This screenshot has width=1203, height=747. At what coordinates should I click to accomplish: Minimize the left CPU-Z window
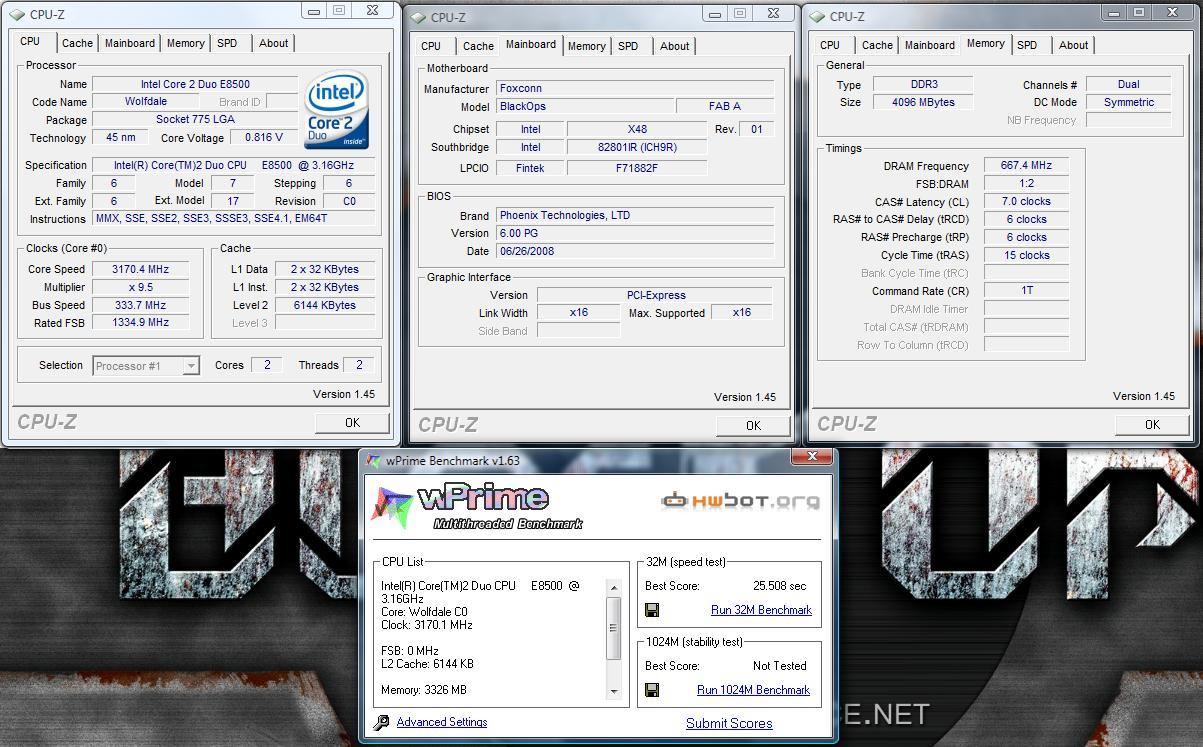[314, 11]
